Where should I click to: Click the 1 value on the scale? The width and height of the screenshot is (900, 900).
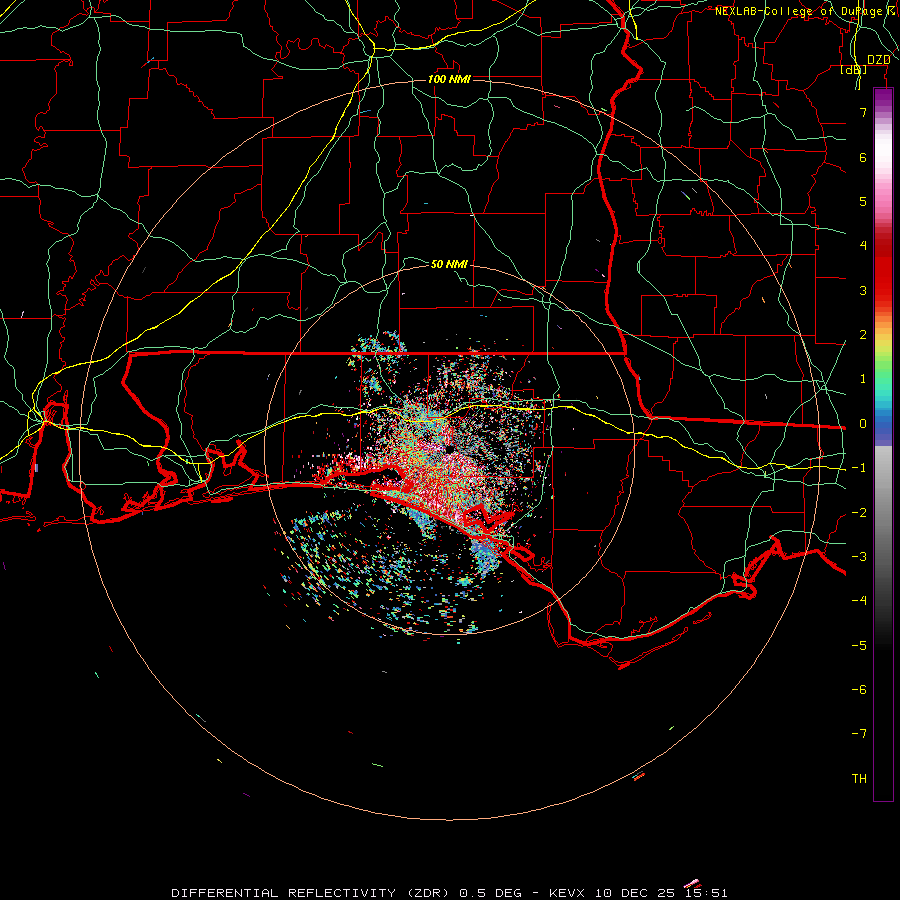click(x=863, y=379)
